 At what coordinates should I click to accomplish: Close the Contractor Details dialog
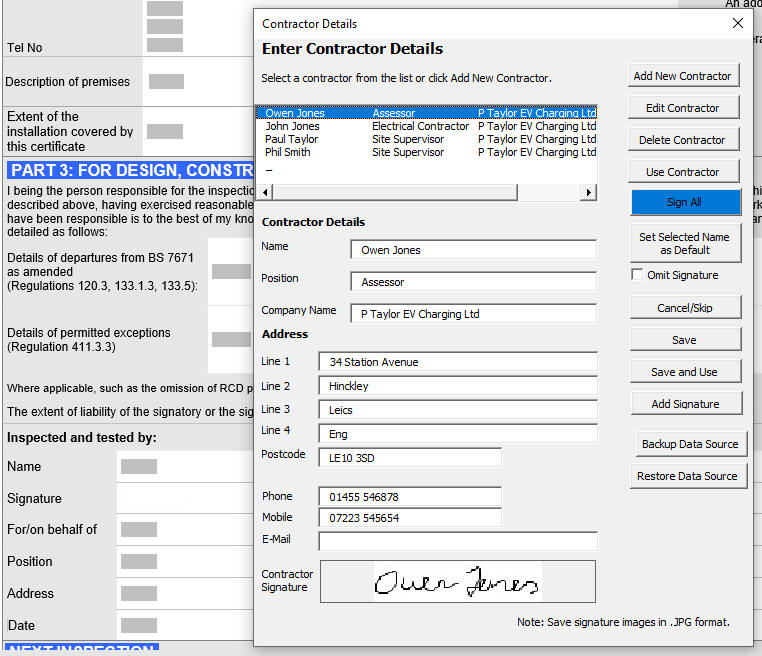pos(738,23)
